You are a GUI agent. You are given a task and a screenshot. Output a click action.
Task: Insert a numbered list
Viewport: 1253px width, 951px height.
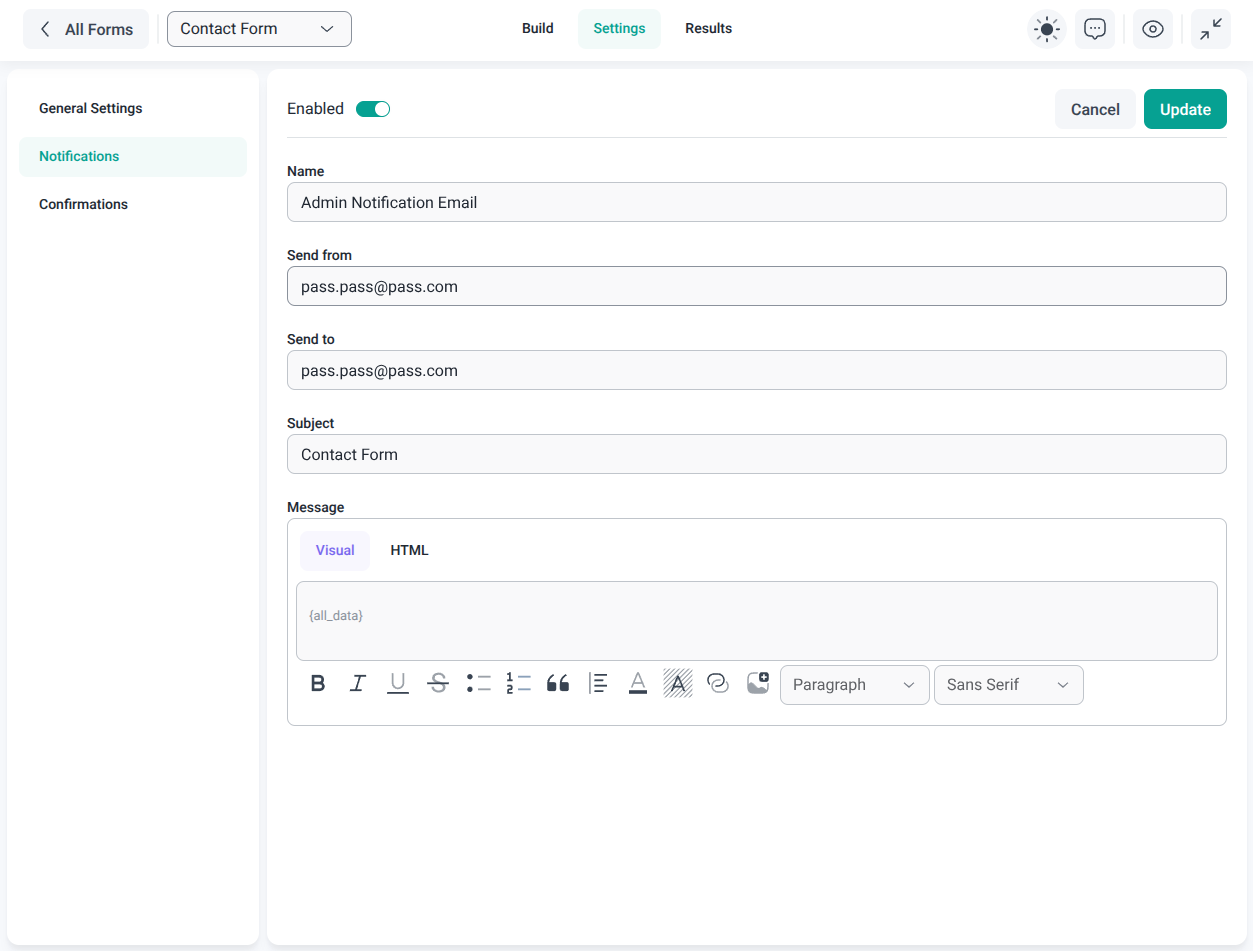coord(518,684)
